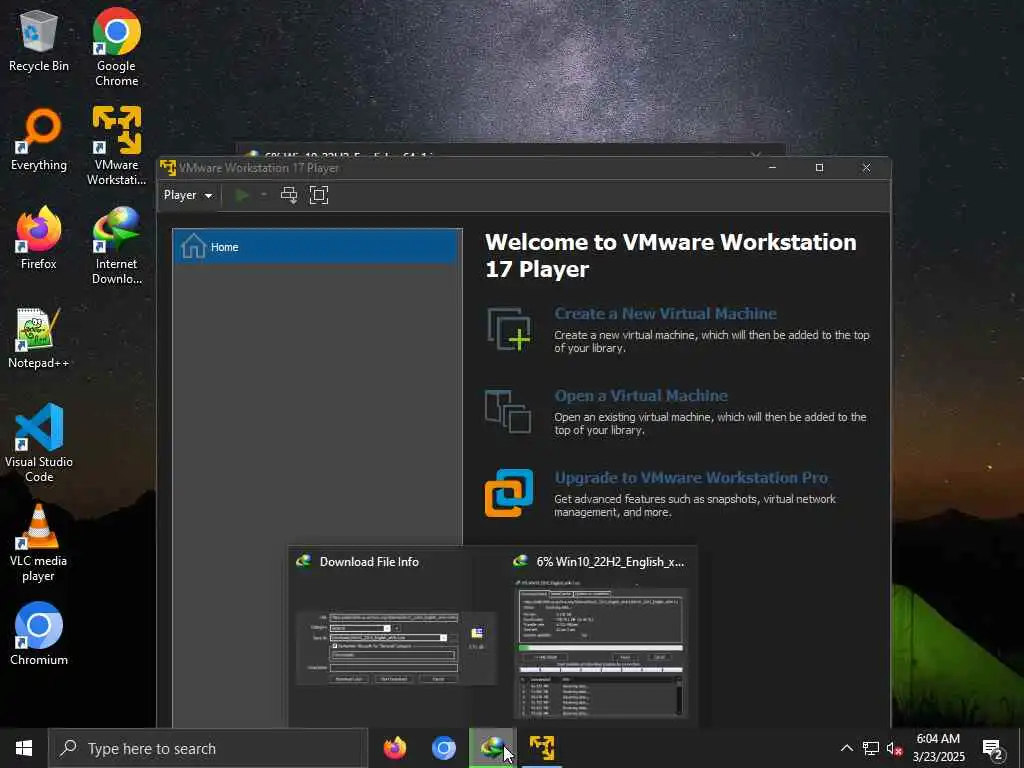
Task: Open the Everything search desktop shortcut
Action: [39, 140]
